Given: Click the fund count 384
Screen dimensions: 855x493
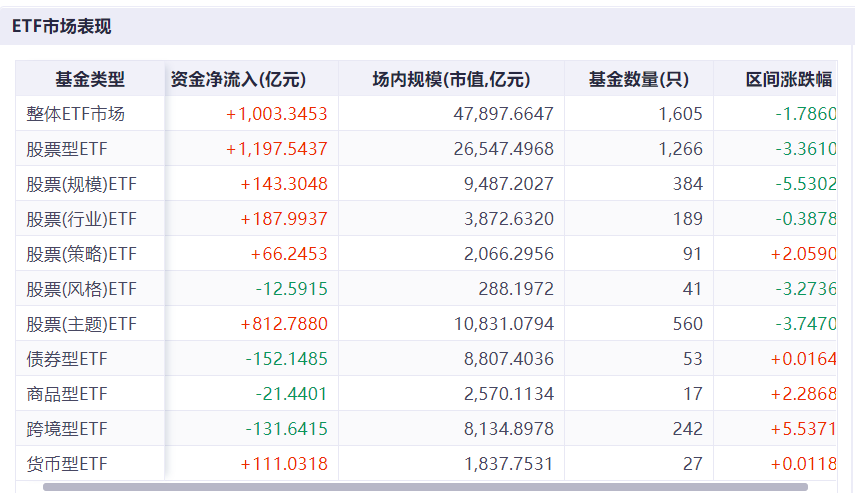Looking at the screenshot, I should [688, 184].
